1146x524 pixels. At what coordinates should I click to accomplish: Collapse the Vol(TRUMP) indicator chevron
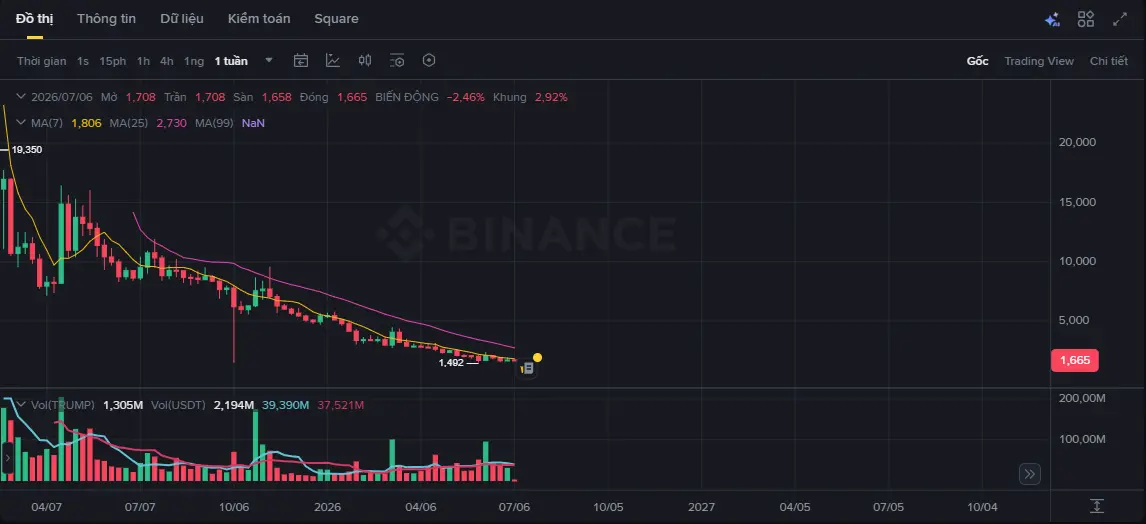(20, 404)
